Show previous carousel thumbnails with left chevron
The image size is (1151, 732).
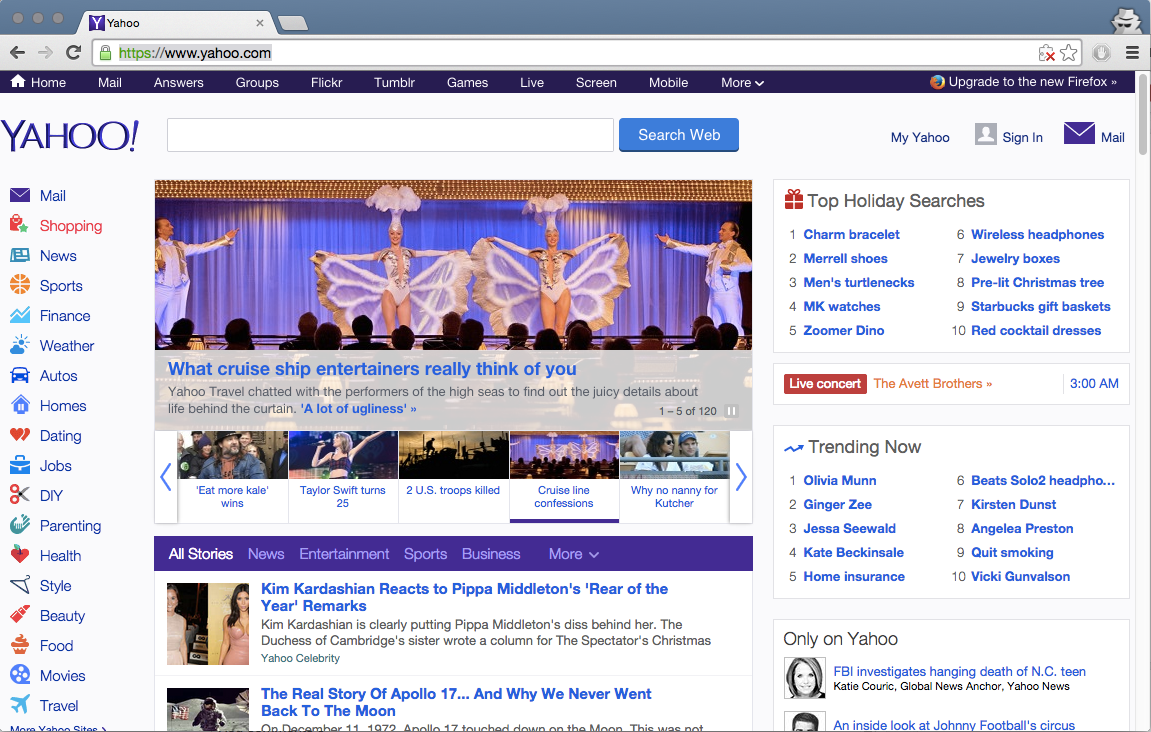point(166,476)
